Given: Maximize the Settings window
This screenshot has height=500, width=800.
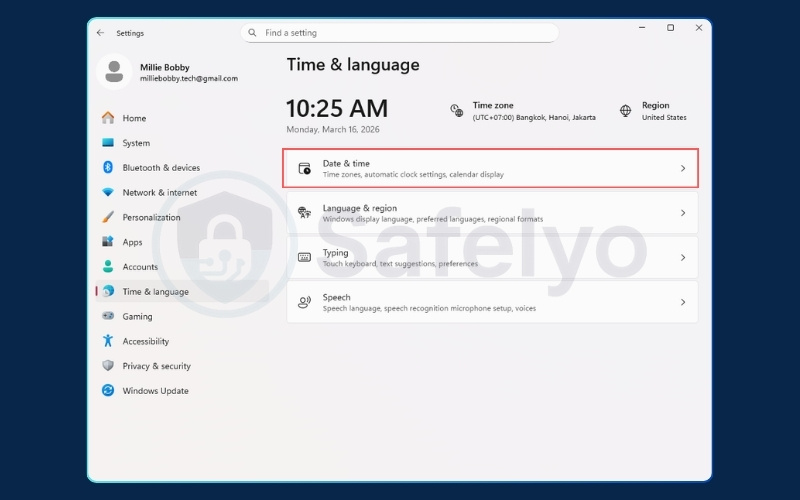Looking at the screenshot, I should (670, 28).
